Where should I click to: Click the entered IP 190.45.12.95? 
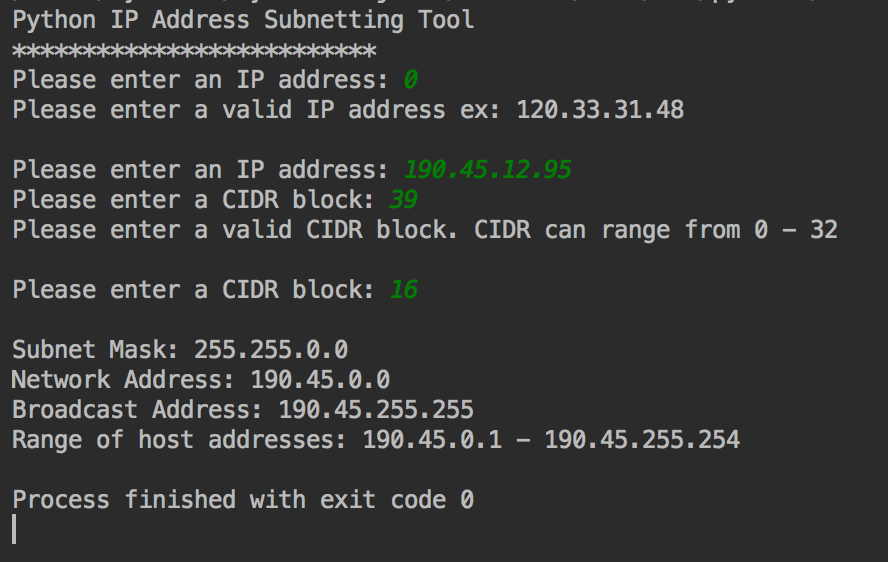coord(488,170)
